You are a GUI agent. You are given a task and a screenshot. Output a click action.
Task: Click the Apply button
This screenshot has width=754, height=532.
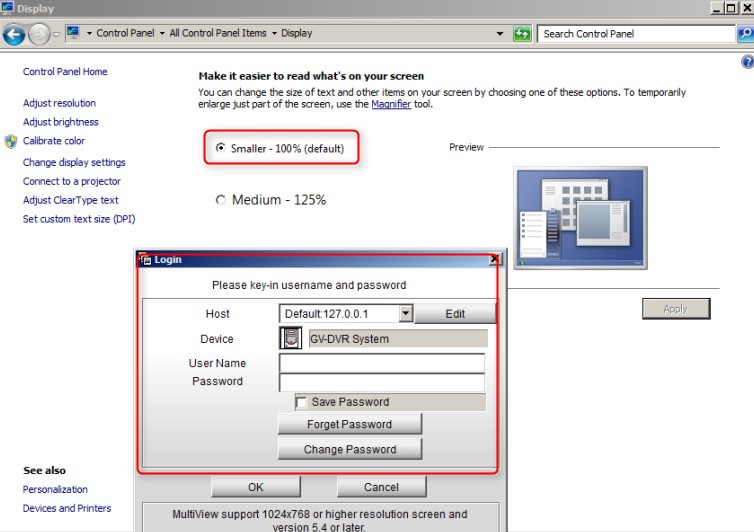point(676,309)
